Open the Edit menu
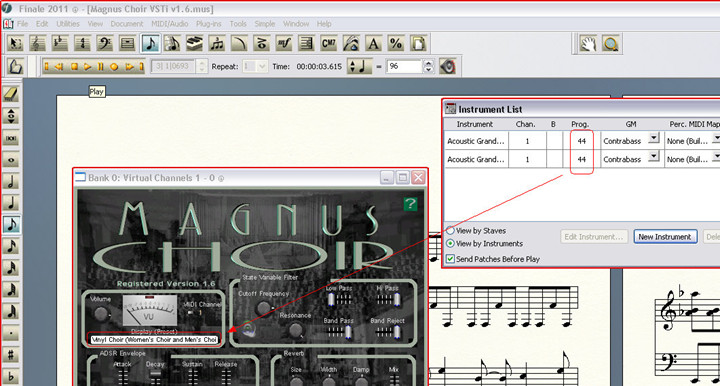This screenshot has height=386, width=720. pos(42,23)
